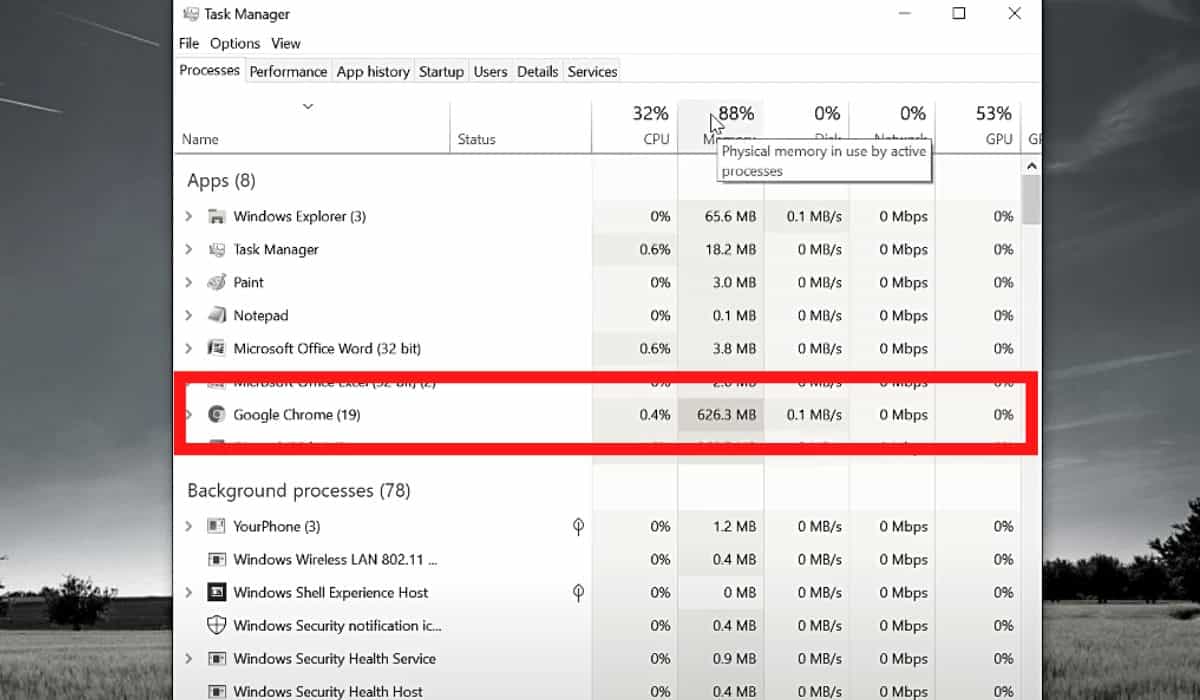Select the Windows Explorer process icon
This screenshot has width=1200, height=700.
[x=216, y=216]
